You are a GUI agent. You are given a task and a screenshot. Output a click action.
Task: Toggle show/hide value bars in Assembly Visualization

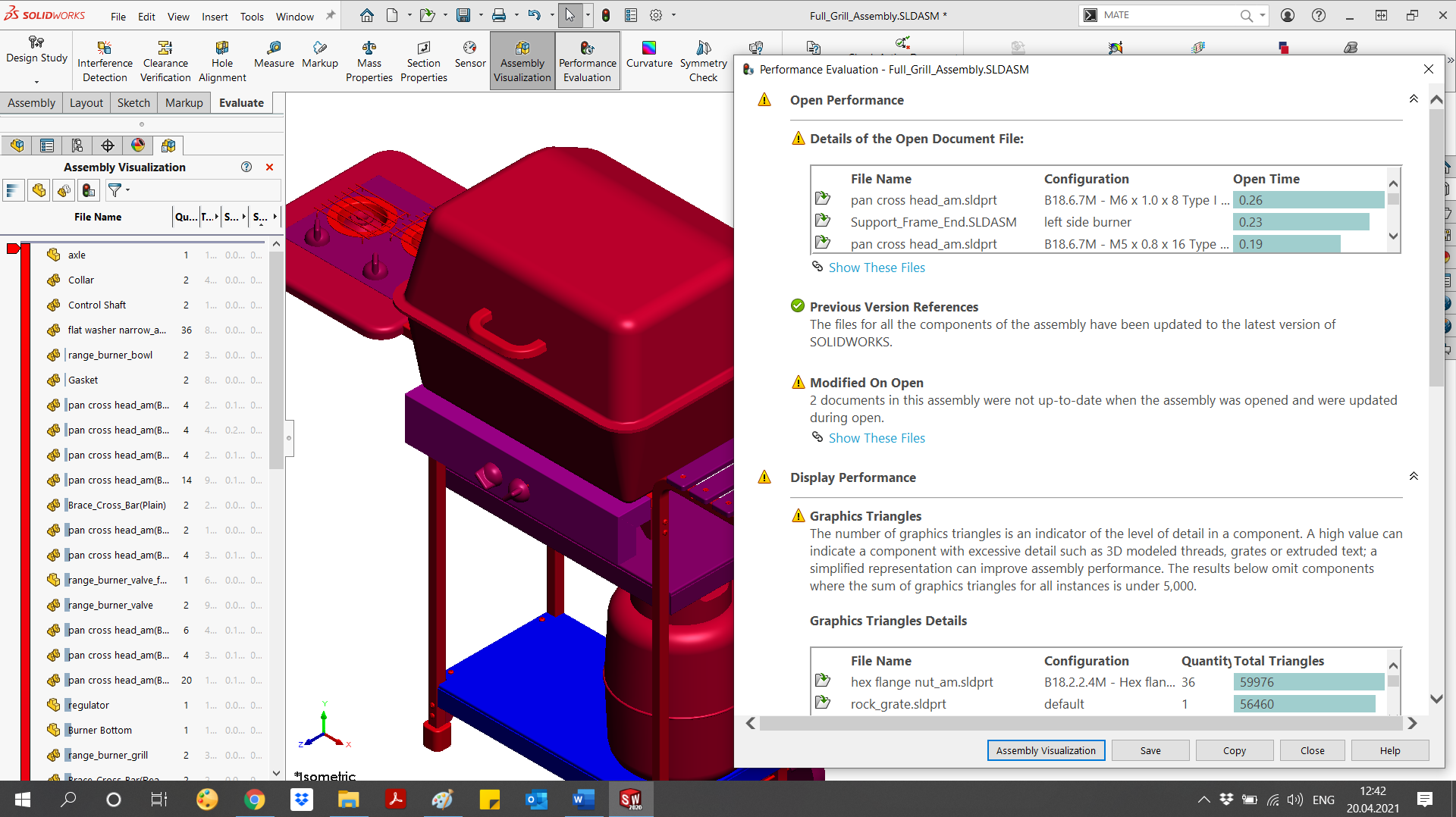tap(14, 190)
